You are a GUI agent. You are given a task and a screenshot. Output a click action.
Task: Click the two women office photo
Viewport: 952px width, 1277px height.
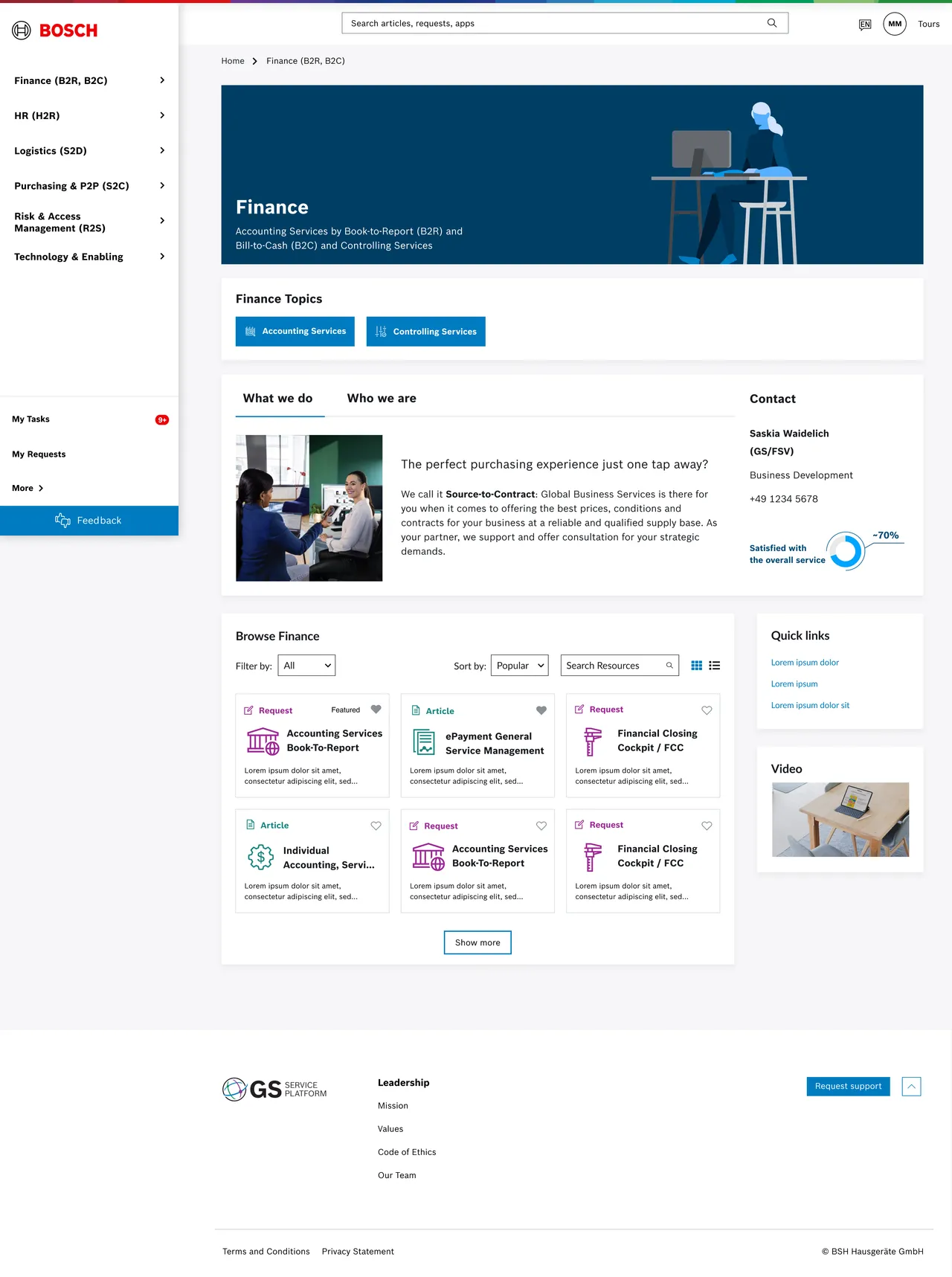309,508
